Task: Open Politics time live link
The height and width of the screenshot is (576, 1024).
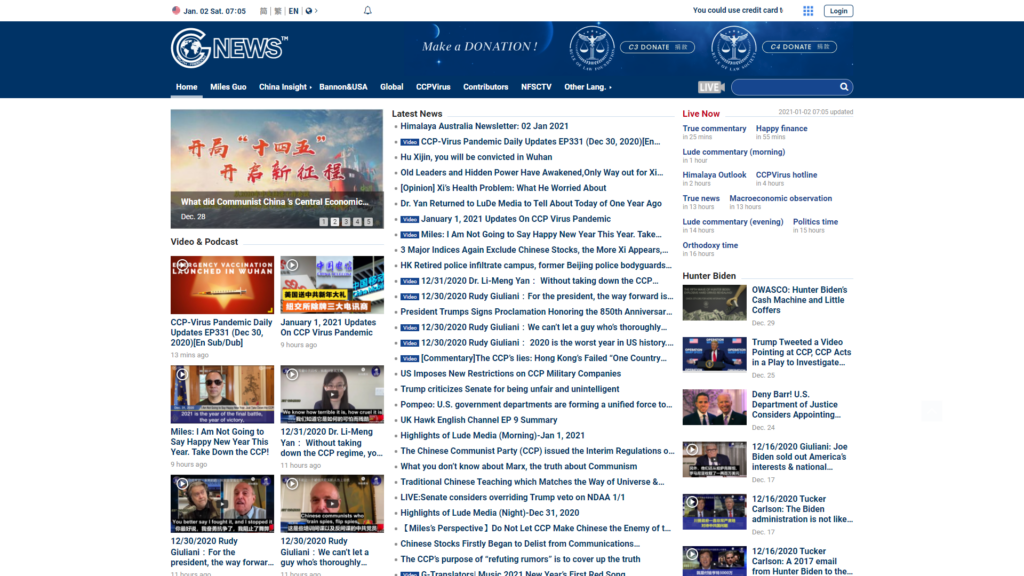Action: (815, 222)
